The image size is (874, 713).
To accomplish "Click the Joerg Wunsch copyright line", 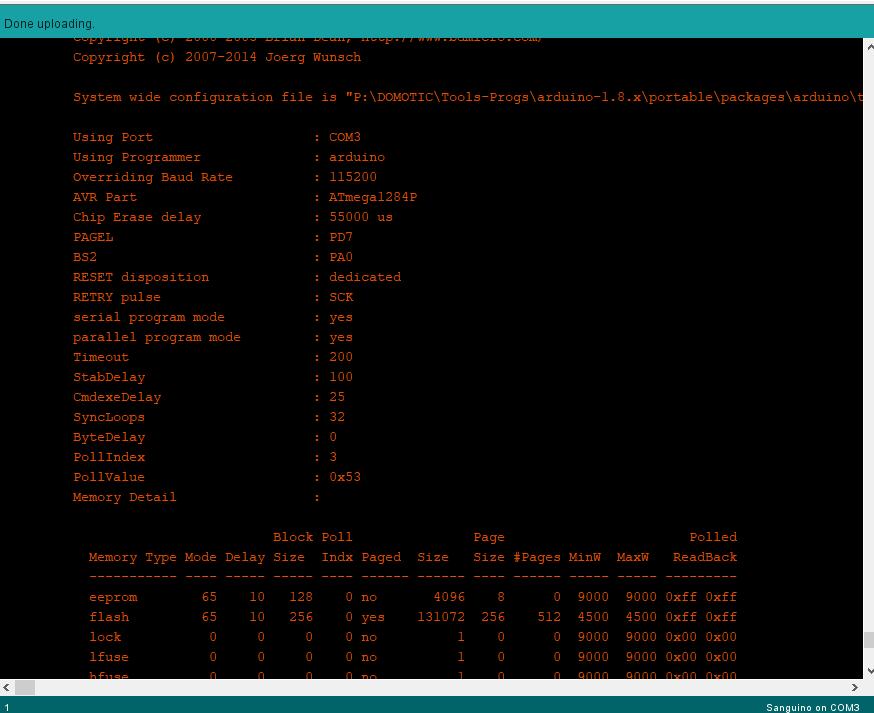I will click(x=217, y=57).
